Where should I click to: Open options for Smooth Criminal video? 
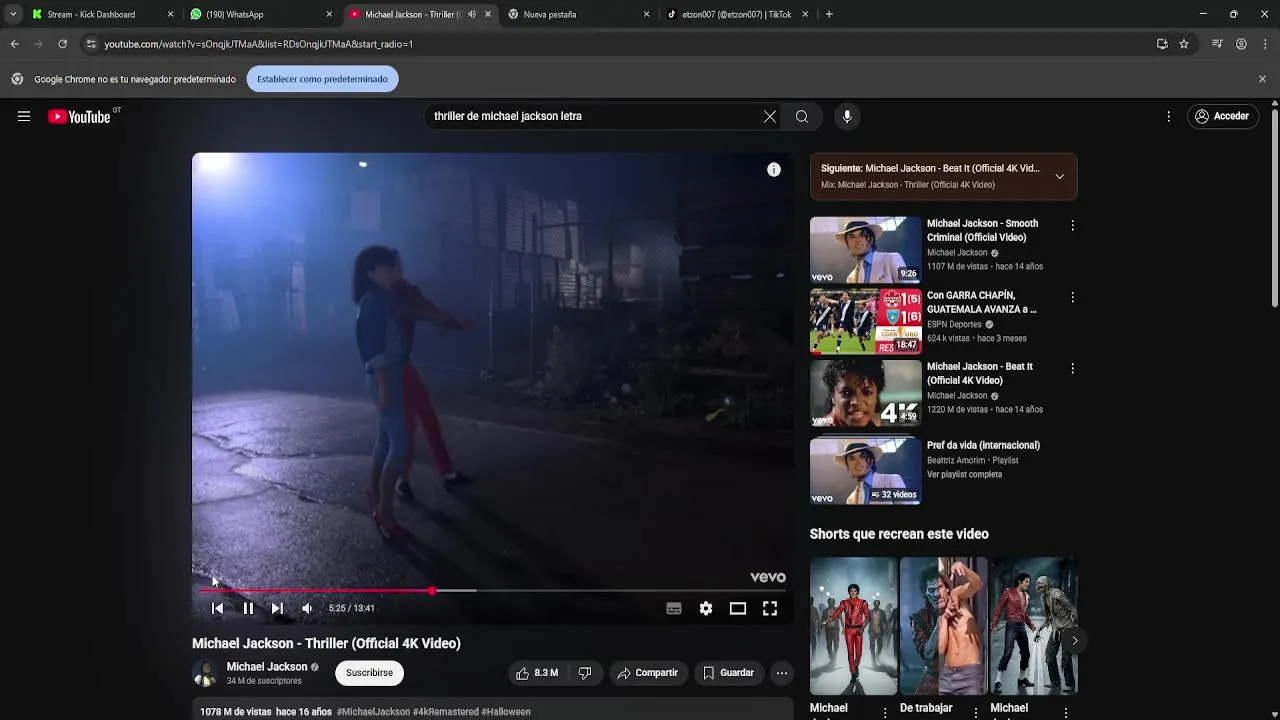click(1072, 226)
